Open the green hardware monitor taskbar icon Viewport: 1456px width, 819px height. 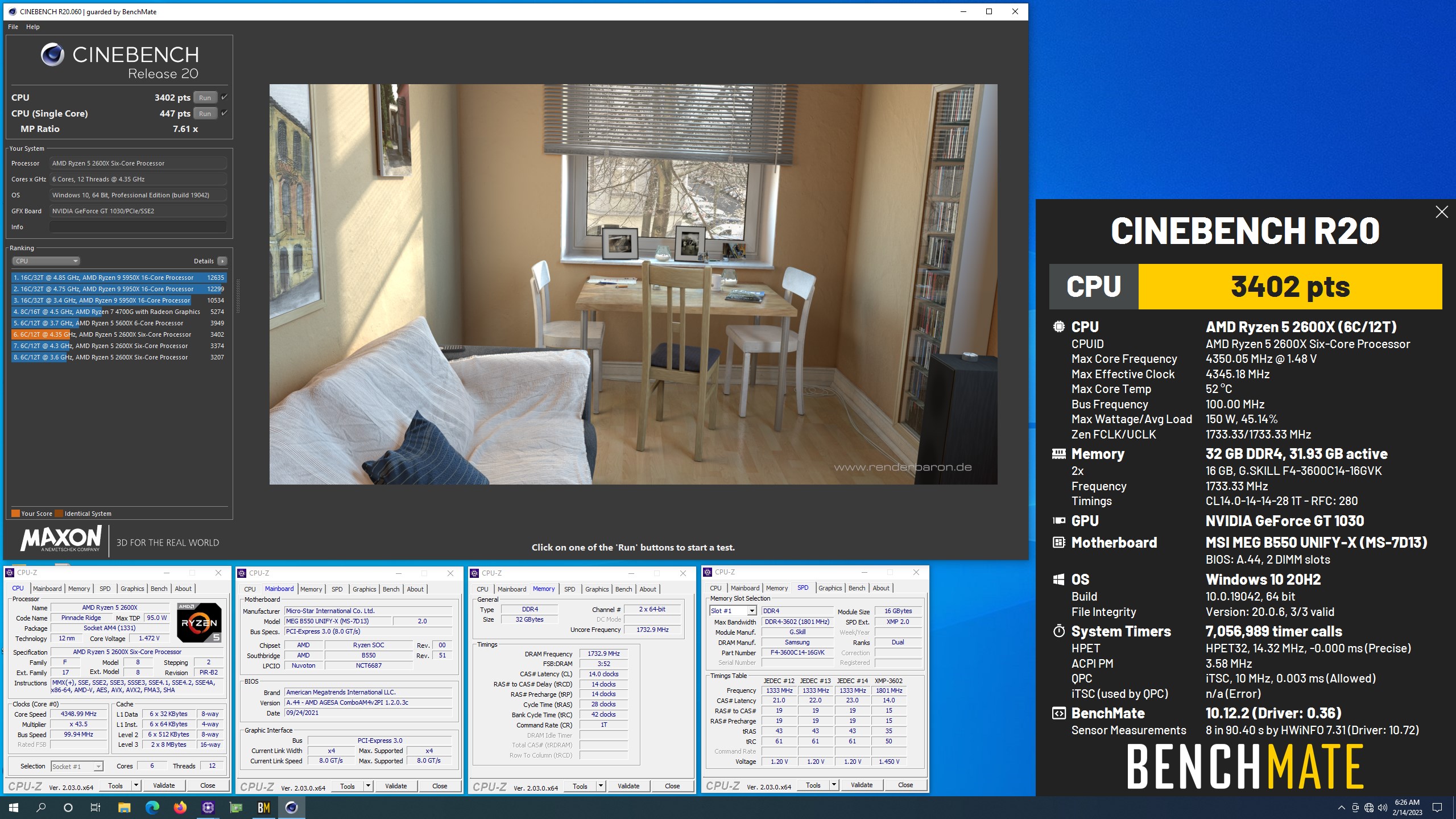[235, 807]
